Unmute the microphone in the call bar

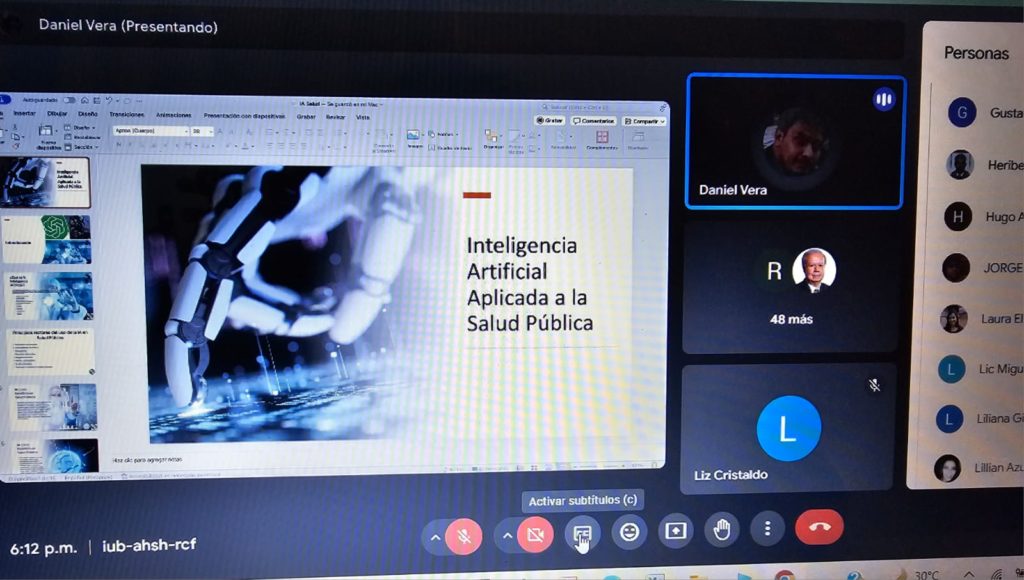tap(463, 536)
